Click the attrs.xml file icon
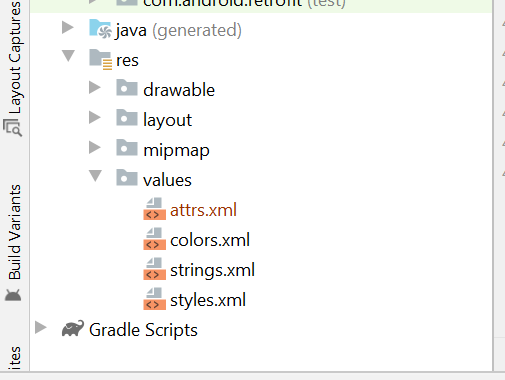The width and height of the screenshot is (505, 380). pos(154,209)
